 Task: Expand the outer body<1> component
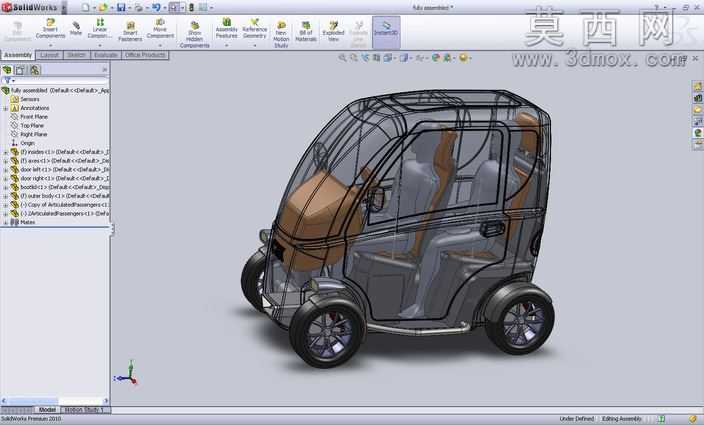(x=5, y=196)
